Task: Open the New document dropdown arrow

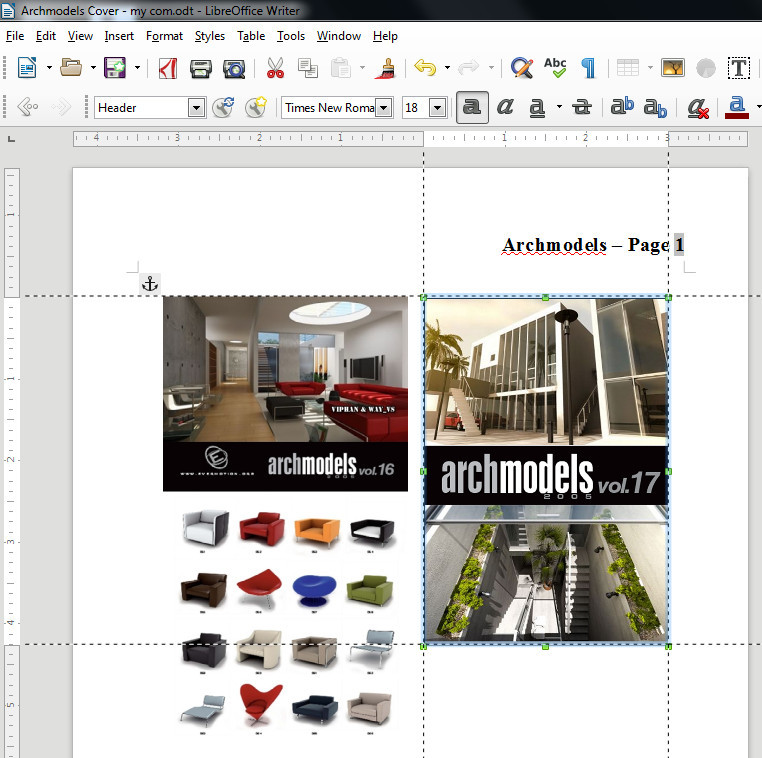Action: [50, 68]
